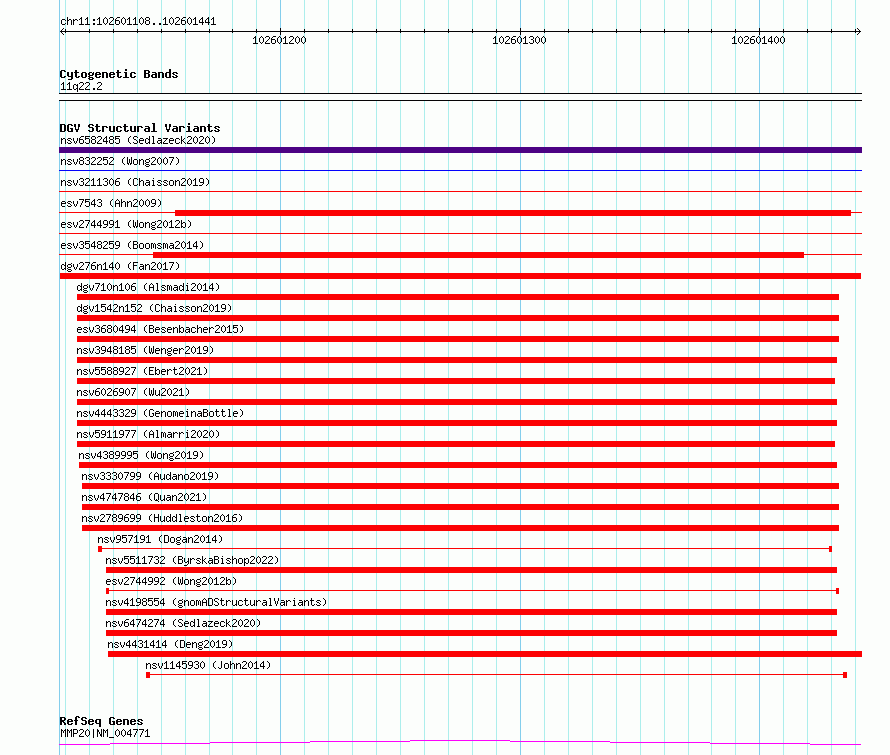Click esv2744992 (Wong2012b) label
This screenshot has width=890, height=755.
tap(171, 581)
